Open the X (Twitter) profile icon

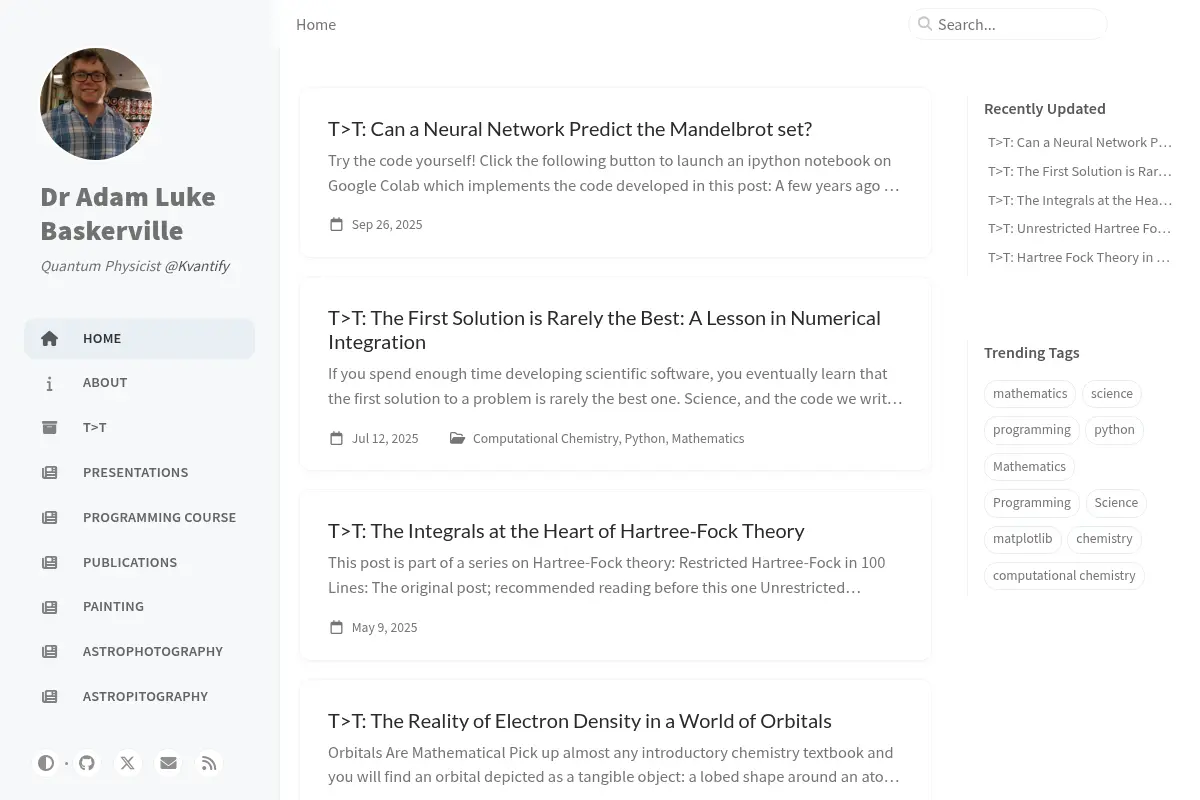pyautogui.click(x=128, y=763)
